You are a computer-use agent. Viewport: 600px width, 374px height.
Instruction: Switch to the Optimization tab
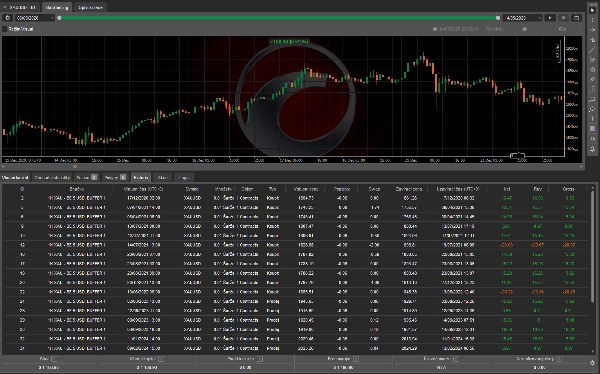[90, 7]
